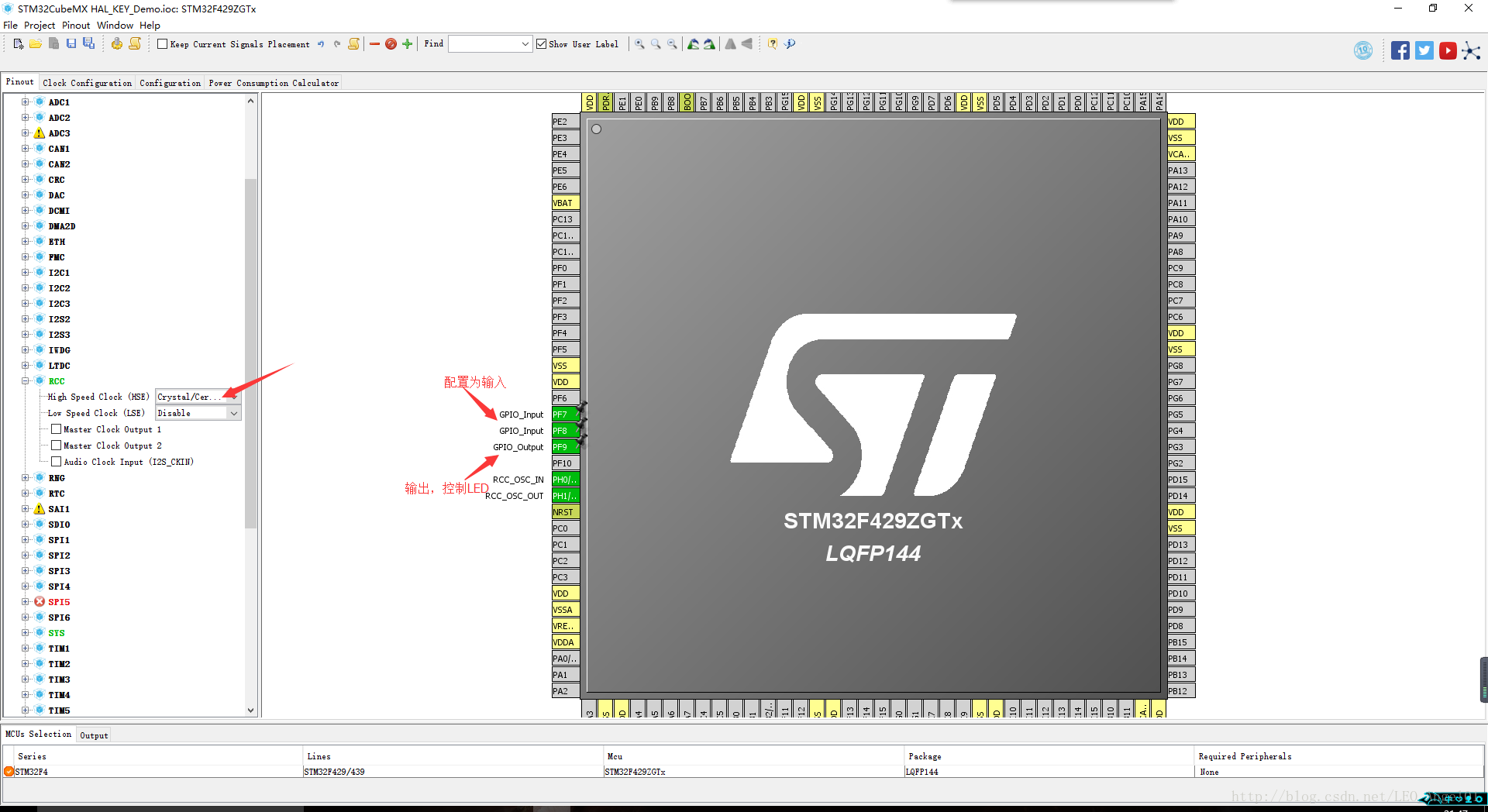Collapse the RCC tree node
The width and height of the screenshot is (1488, 812).
(x=25, y=381)
